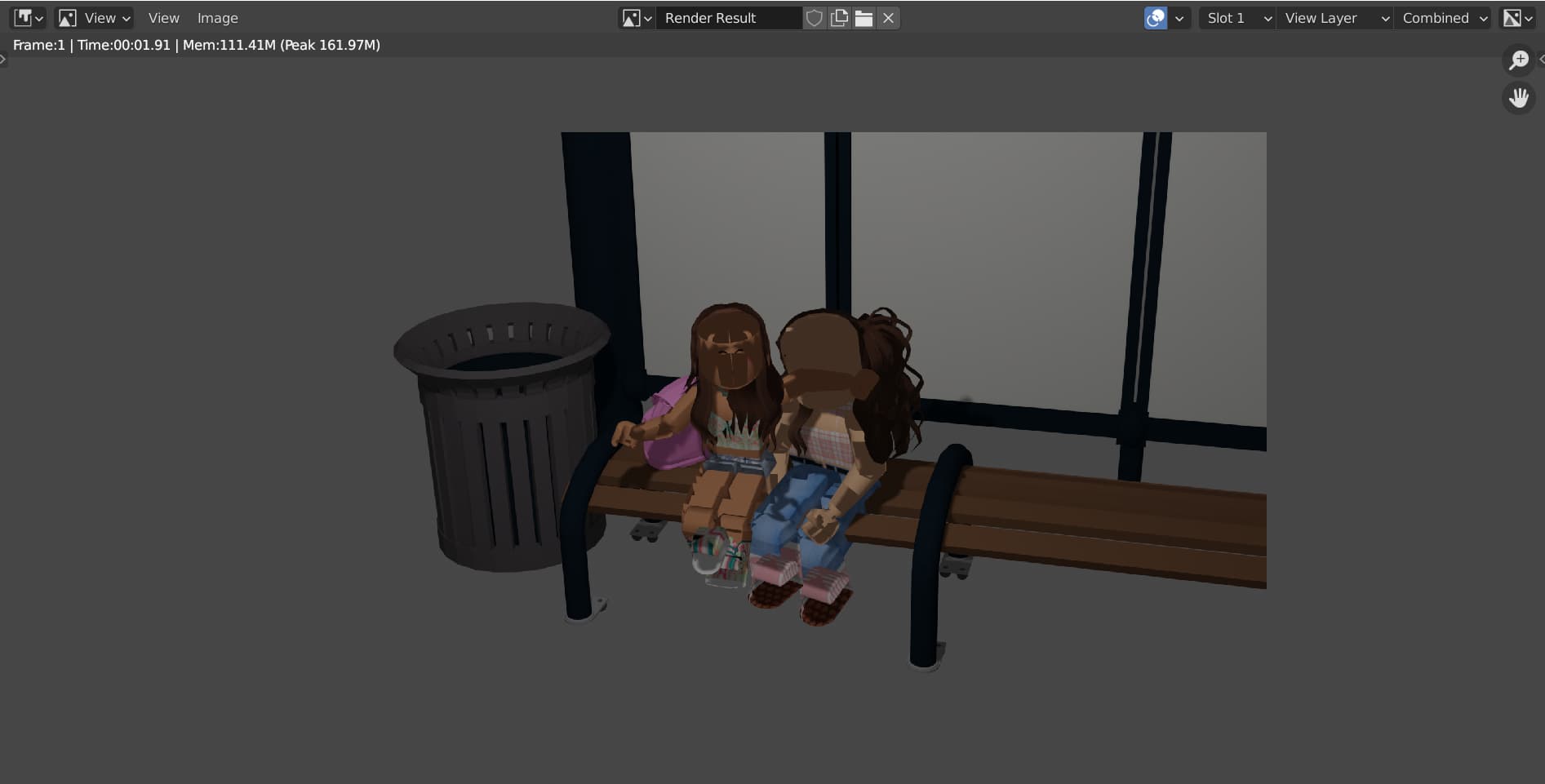Unlink the Render Result image

click(x=889, y=18)
